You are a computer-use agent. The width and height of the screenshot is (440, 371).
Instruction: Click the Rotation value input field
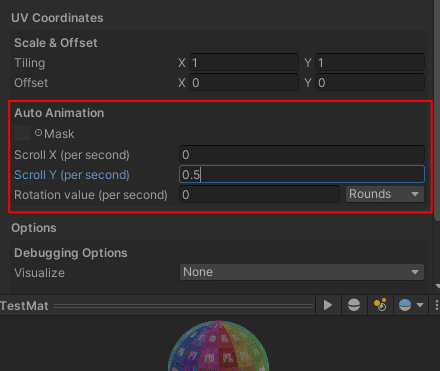coord(259,194)
